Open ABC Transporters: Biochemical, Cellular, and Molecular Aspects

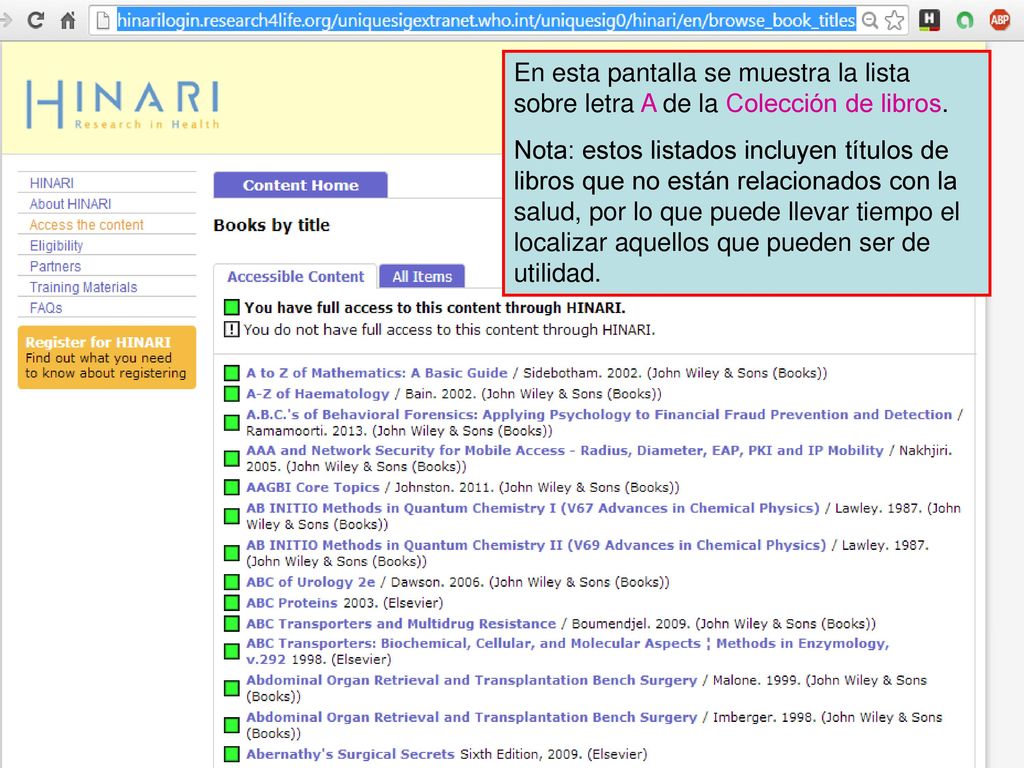(x=568, y=651)
